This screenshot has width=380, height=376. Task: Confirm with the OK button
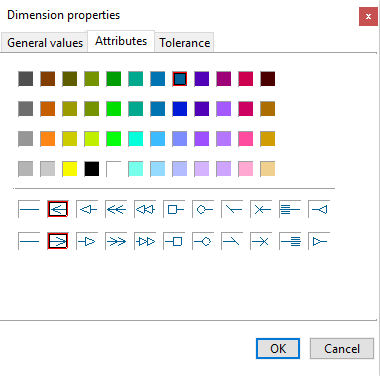coord(278,349)
